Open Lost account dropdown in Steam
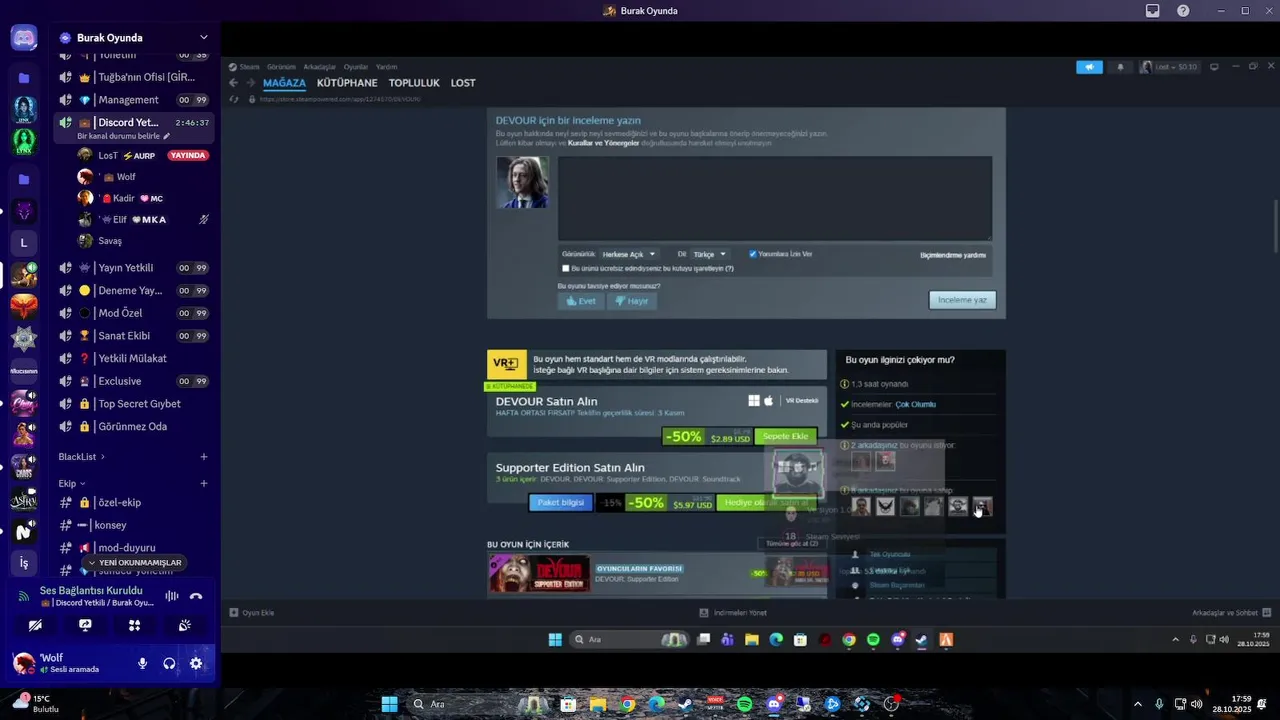 1170,67
